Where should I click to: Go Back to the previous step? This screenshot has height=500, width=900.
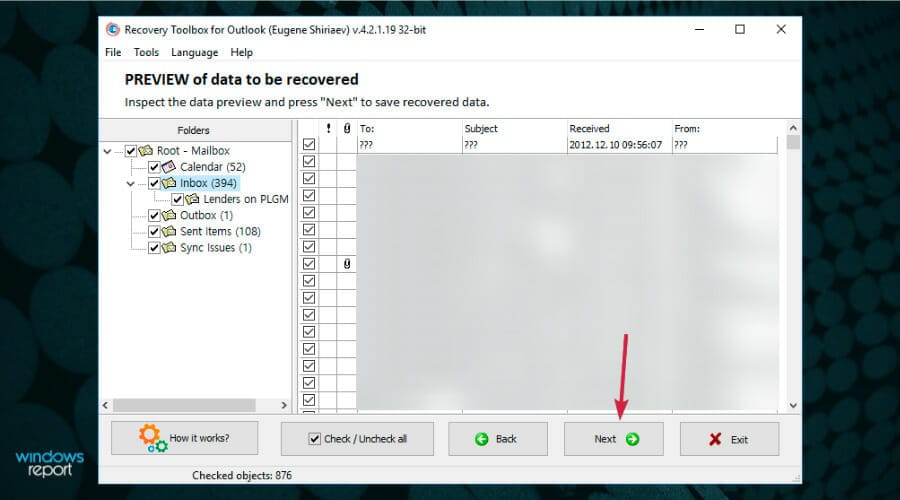point(498,439)
